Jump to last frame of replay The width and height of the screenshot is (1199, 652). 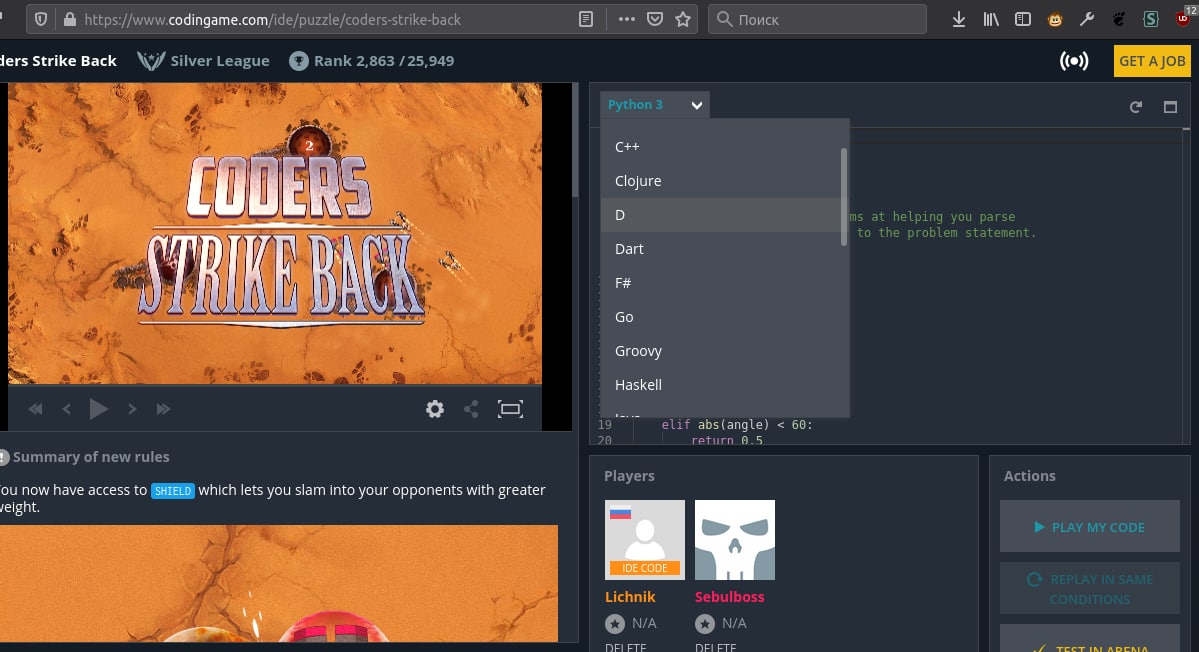pos(163,409)
